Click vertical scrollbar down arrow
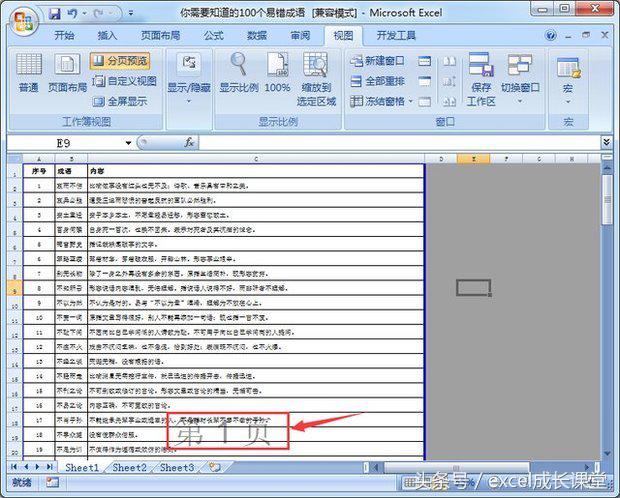 point(607,454)
